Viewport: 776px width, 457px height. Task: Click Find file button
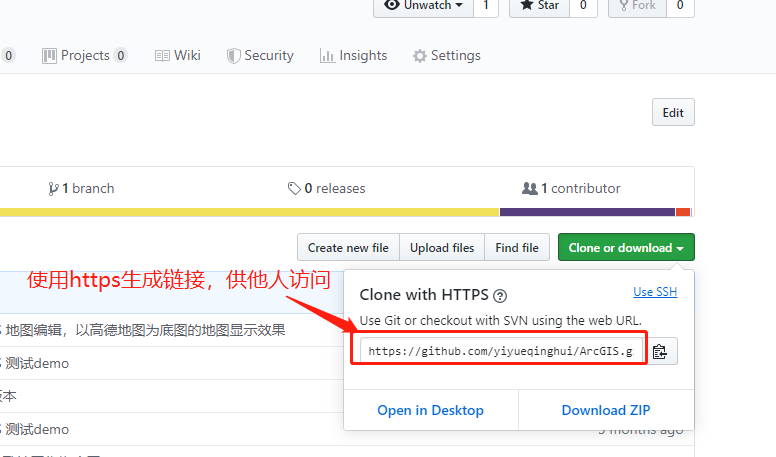coord(517,248)
